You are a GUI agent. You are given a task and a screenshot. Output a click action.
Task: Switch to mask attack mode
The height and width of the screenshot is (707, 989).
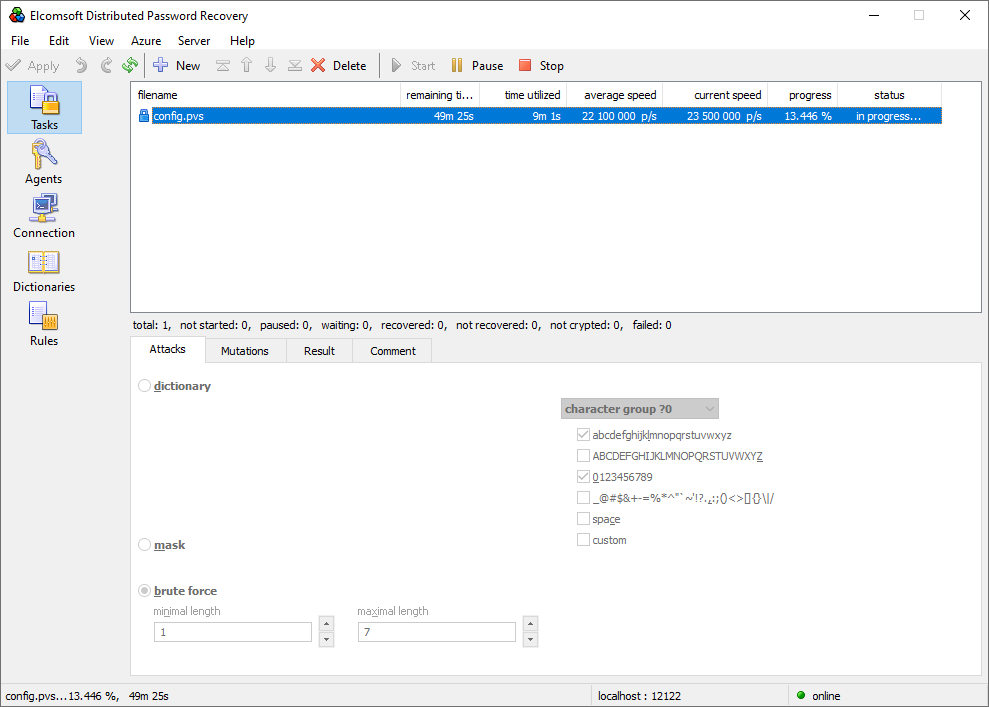143,544
